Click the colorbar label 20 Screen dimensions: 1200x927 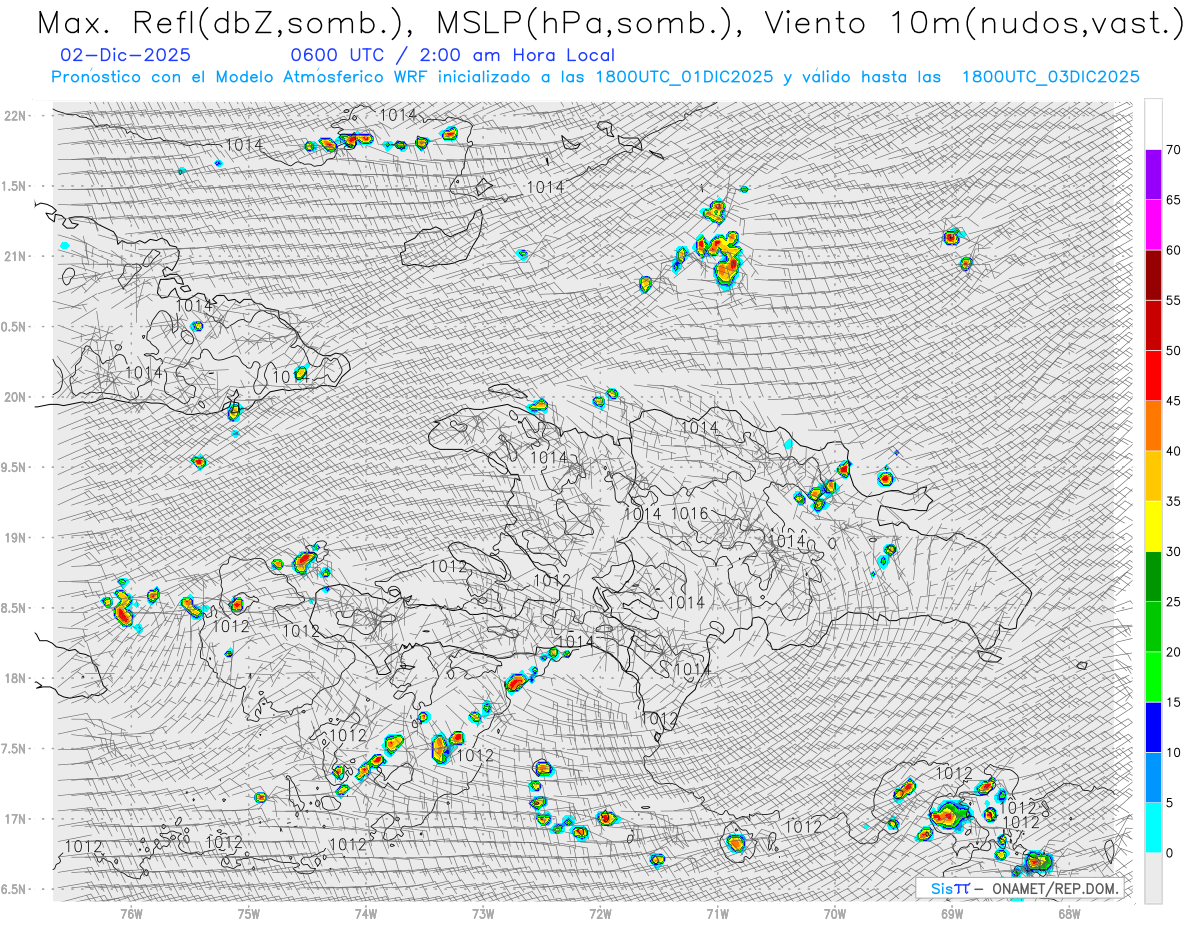[1173, 652]
